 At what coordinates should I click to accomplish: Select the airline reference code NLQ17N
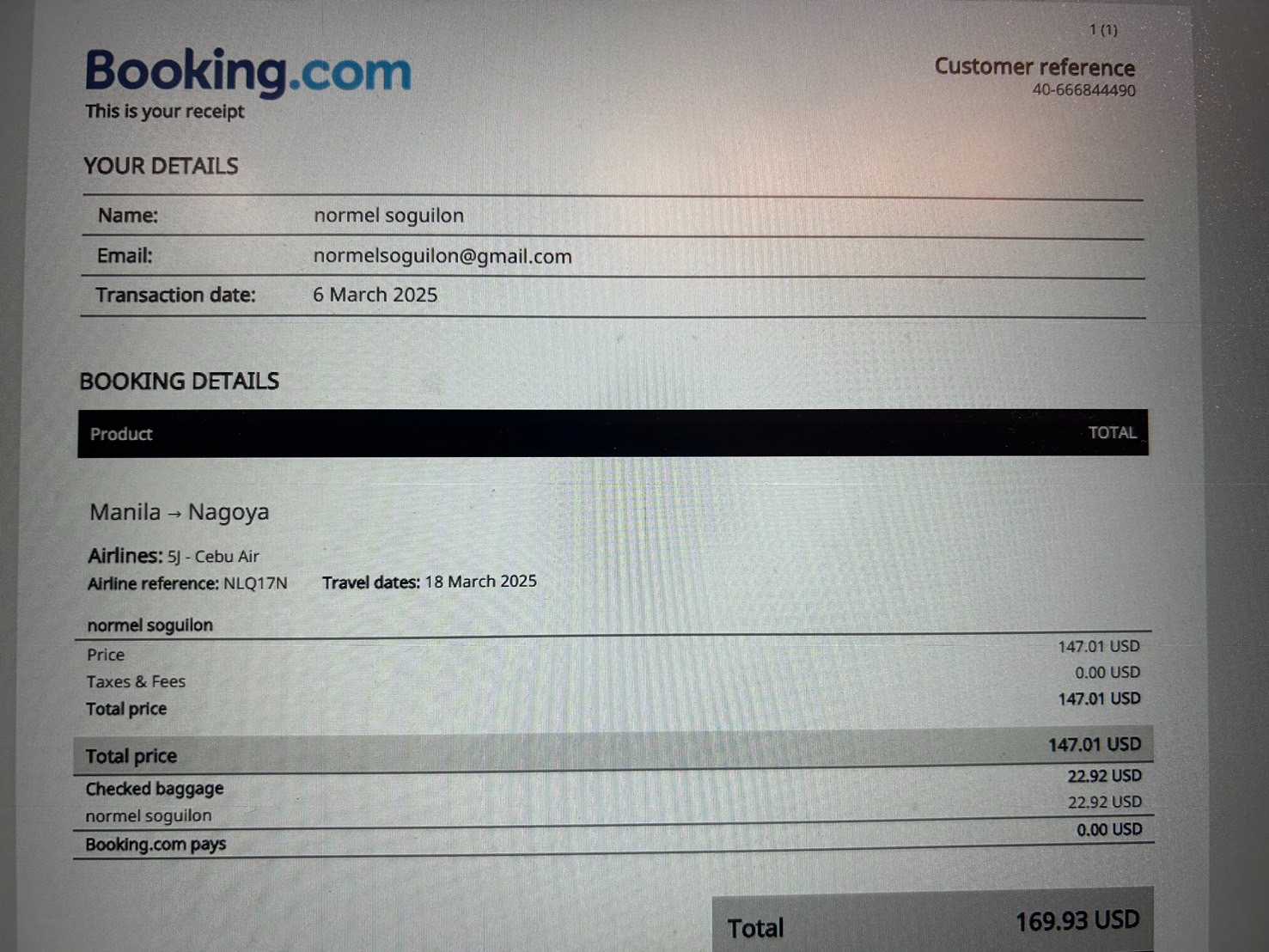pyautogui.click(x=255, y=583)
